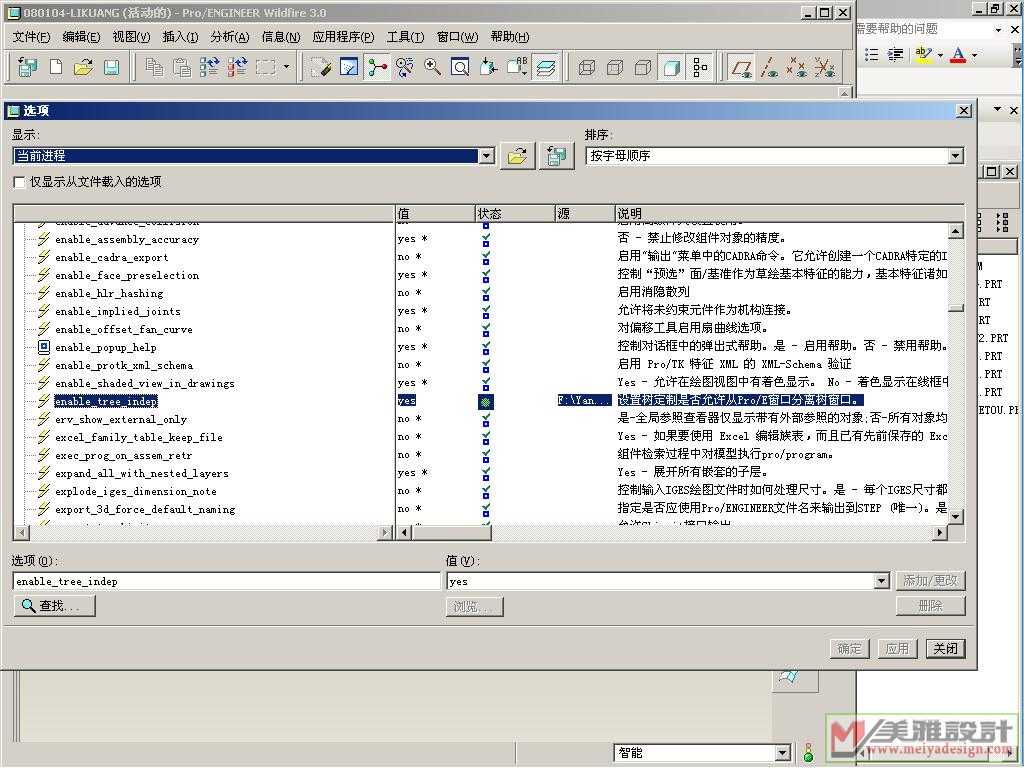Click the options list vertical scrollbar thumb
This screenshot has width=1024, height=768.
click(x=955, y=308)
